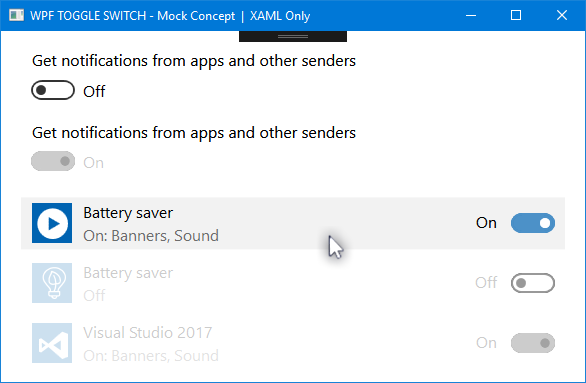This screenshot has height=383, width=586.
Task: Click the app icon in the title bar
Action: click(x=16, y=15)
